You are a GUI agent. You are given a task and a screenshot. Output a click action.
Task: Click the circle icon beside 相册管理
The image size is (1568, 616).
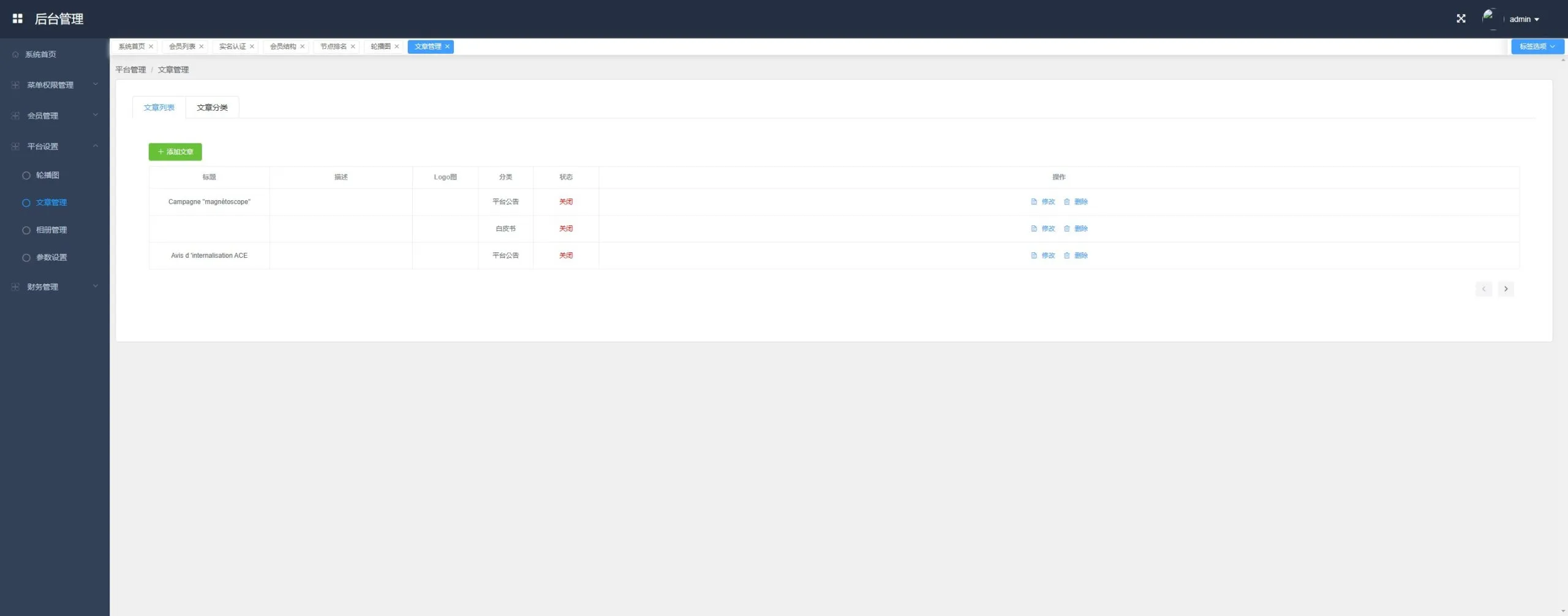pos(26,230)
